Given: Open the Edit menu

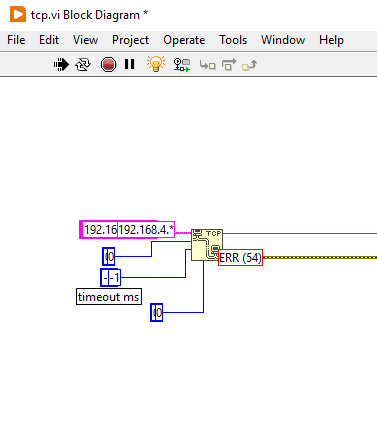Looking at the screenshot, I should pyautogui.click(x=49, y=40).
